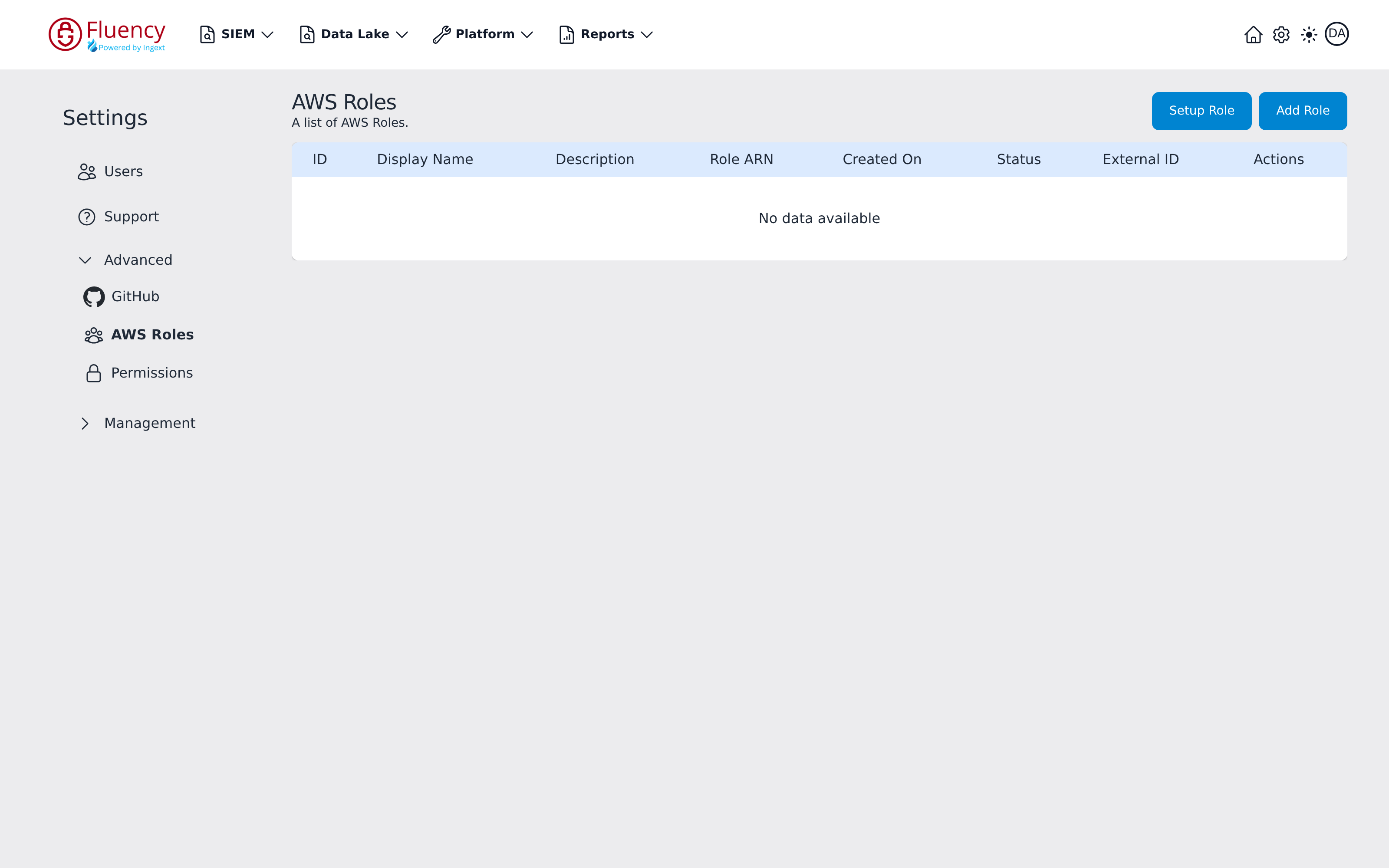Click the GitHub octocat icon

click(94, 297)
